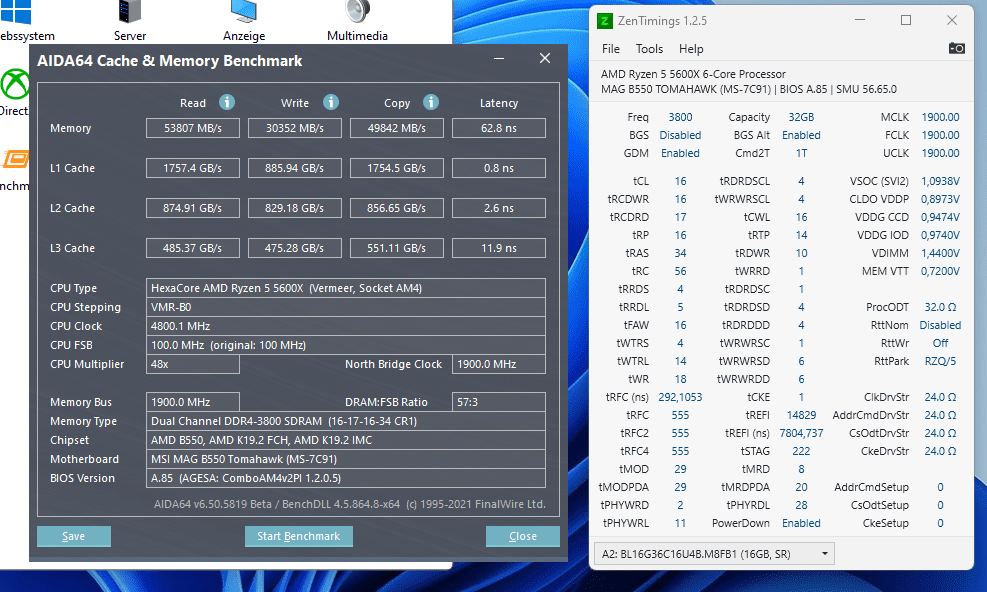This screenshot has width=987, height=592.
Task: Click the CPU Clock field 4800.1 MHz
Action: tap(346, 326)
